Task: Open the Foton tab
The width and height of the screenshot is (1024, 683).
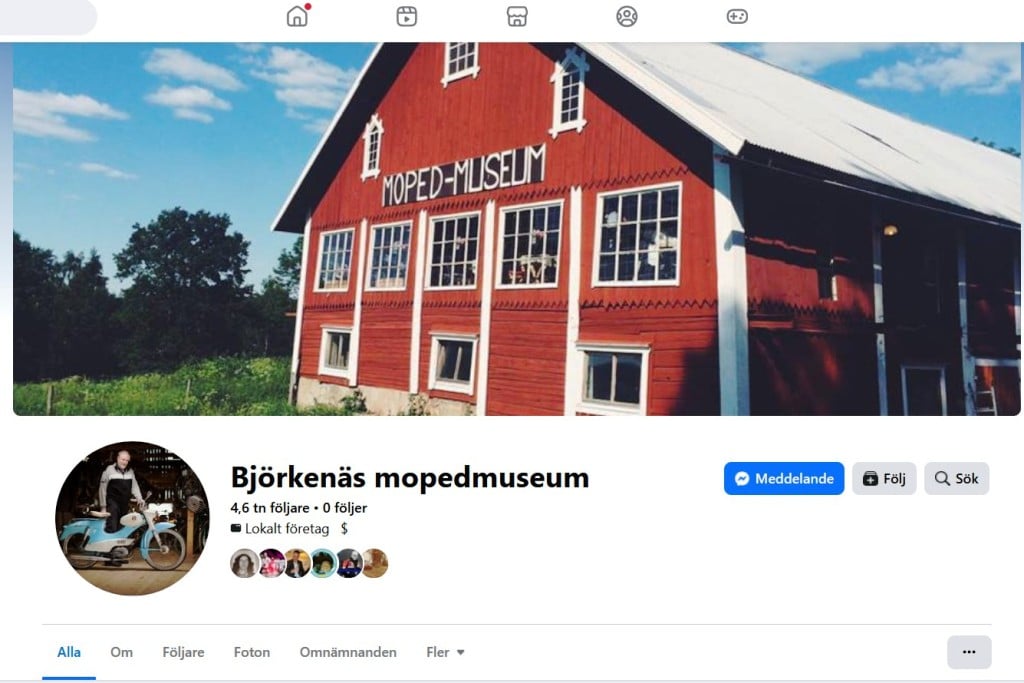Action: point(251,652)
